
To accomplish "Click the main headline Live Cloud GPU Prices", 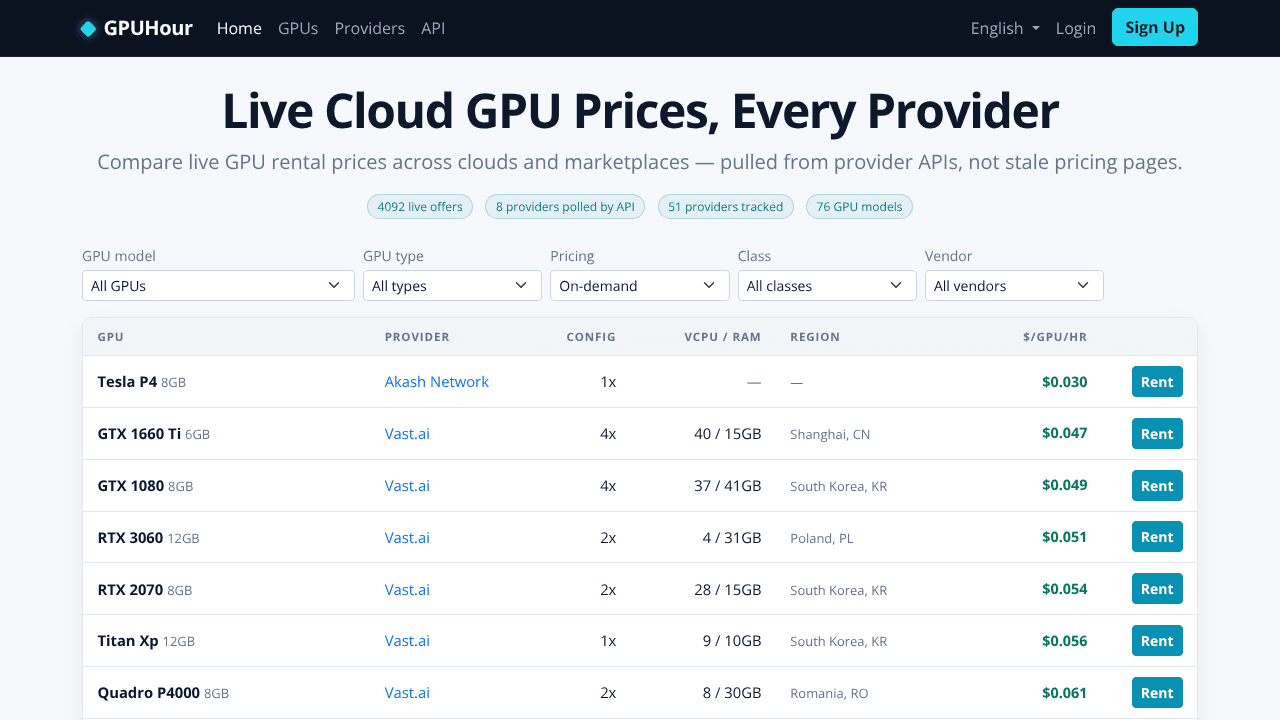I will [x=640, y=111].
